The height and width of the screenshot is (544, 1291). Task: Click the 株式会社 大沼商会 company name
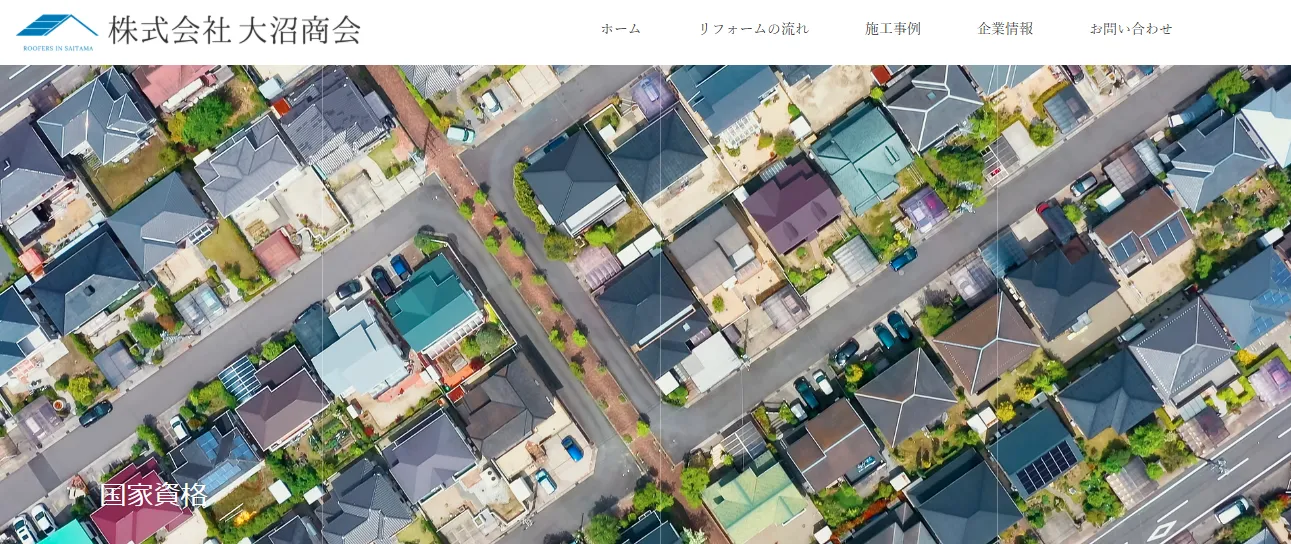pos(234,30)
